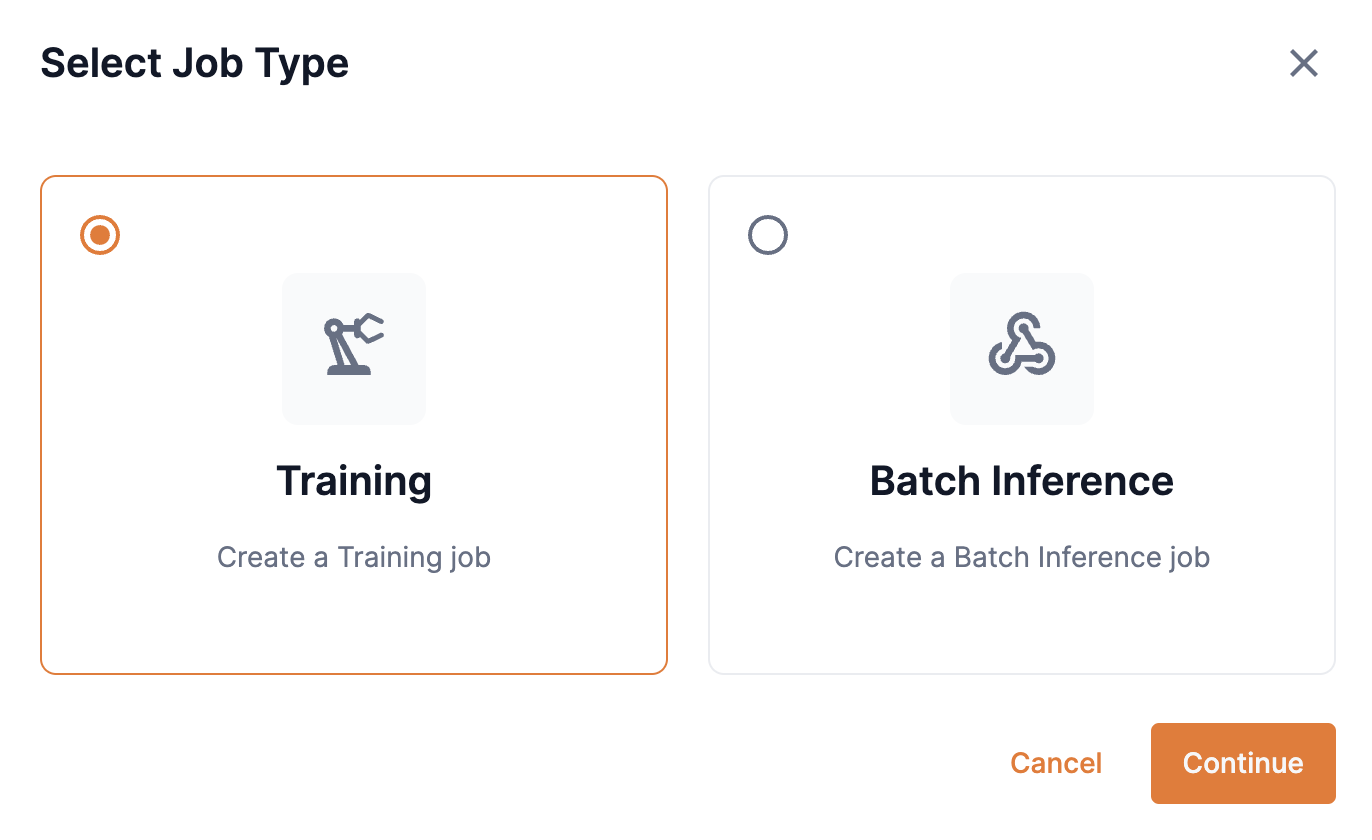Click the X icon to dismiss the dialog

point(1304,63)
